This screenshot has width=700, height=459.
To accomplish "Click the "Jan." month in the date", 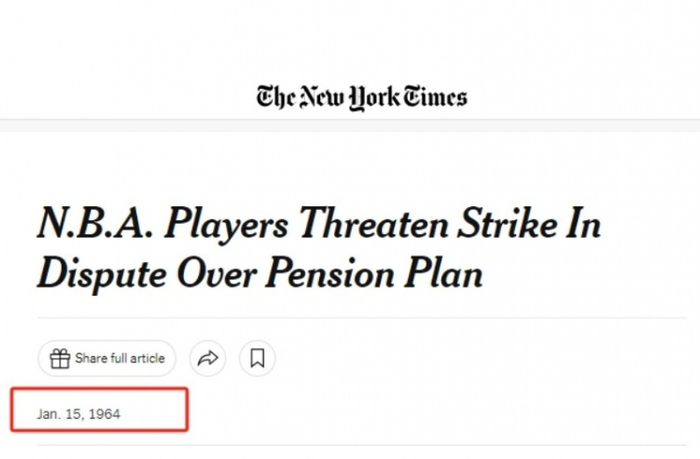I will (49, 413).
